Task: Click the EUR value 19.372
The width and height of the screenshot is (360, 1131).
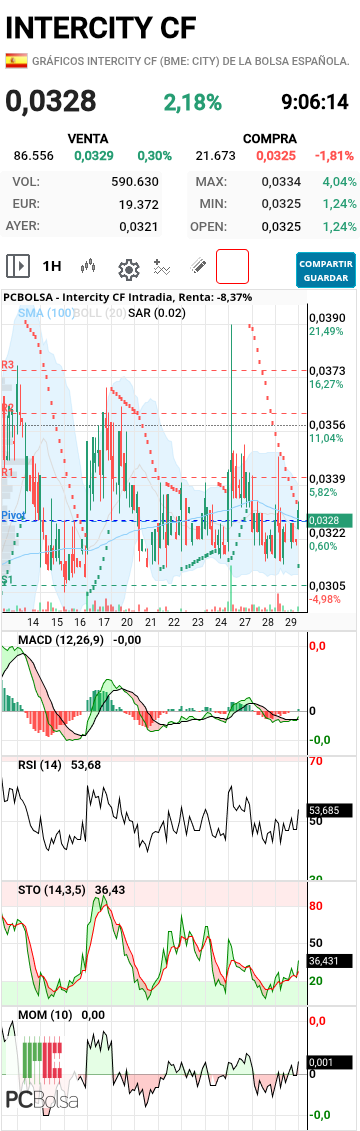Action: coord(139,204)
